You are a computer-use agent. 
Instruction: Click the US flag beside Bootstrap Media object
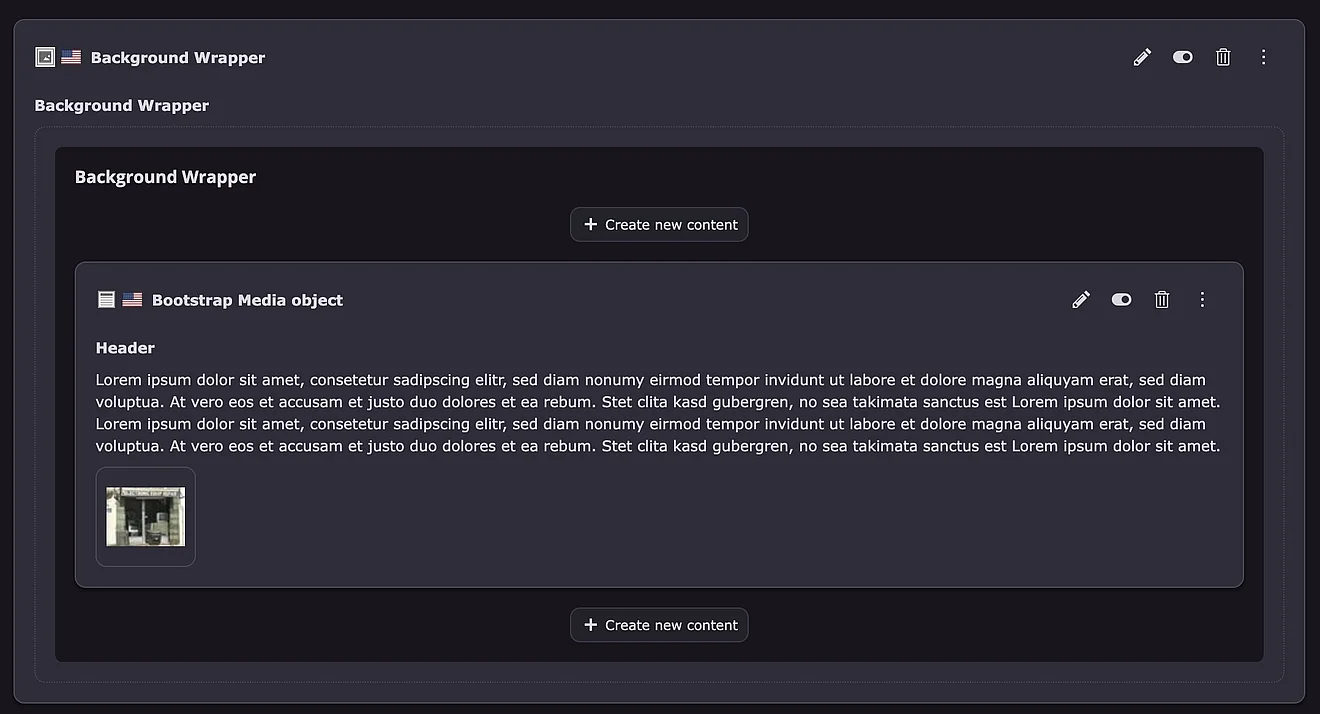(132, 299)
